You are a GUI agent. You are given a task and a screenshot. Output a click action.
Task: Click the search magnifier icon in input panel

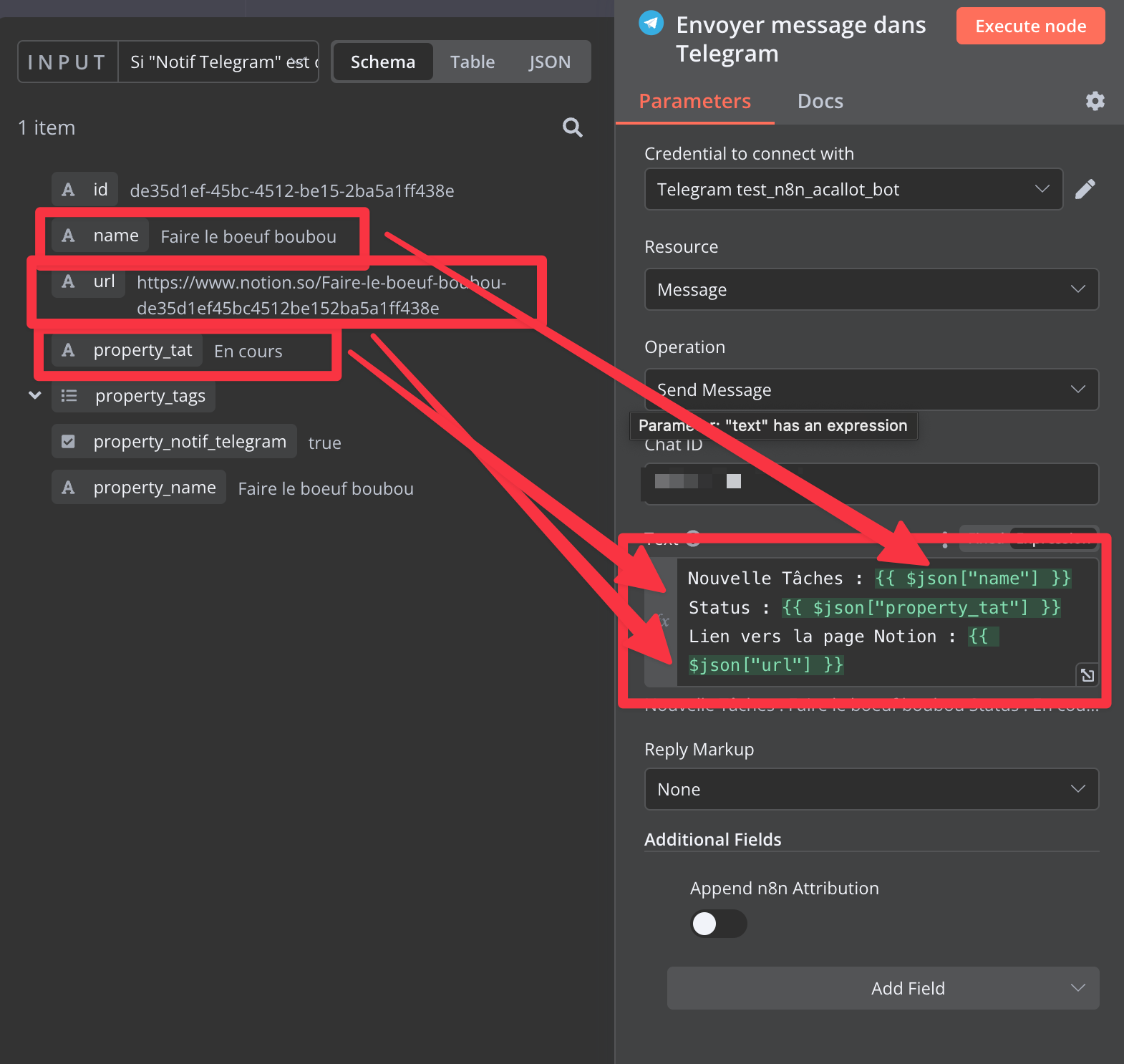pos(572,127)
